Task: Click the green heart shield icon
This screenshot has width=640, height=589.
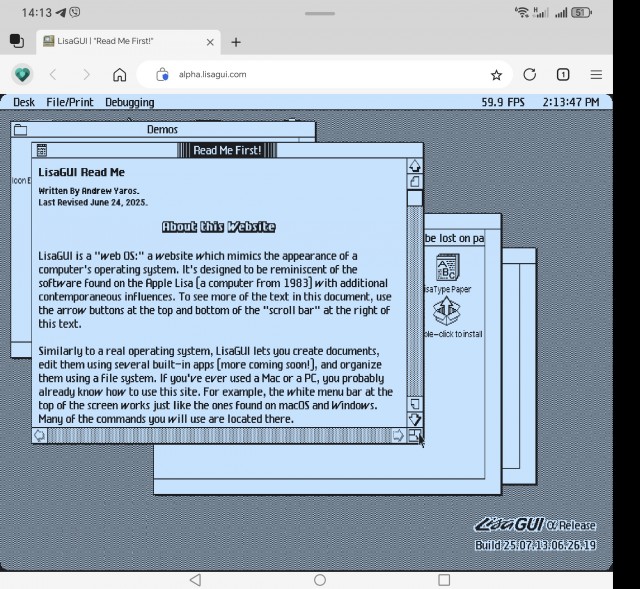Action: pyautogui.click(x=22, y=75)
